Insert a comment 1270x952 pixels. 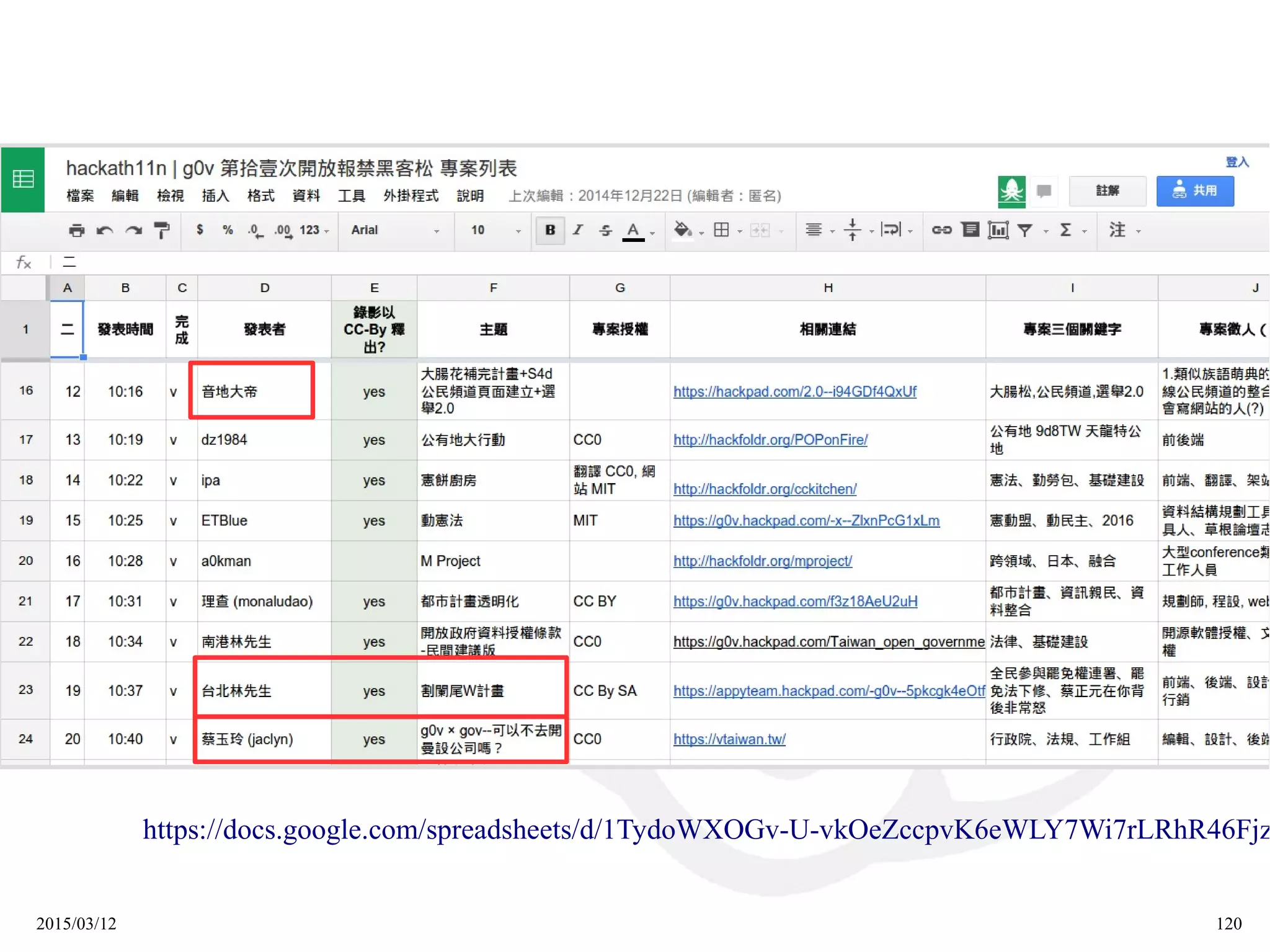tap(970, 230)
